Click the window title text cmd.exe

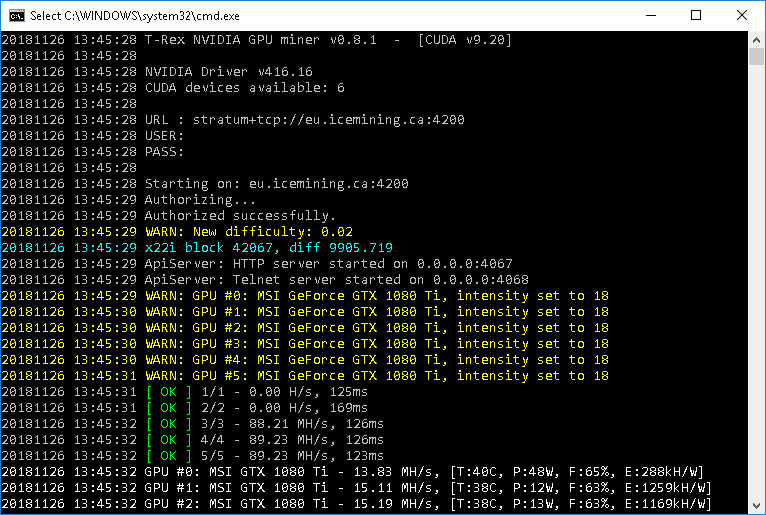pos(135,16)
